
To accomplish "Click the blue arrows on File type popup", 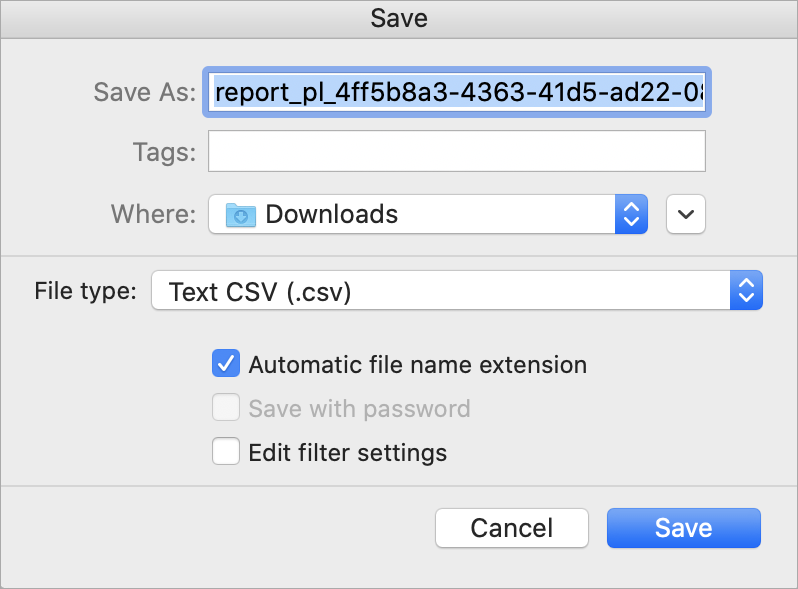I will click(746, 290).
